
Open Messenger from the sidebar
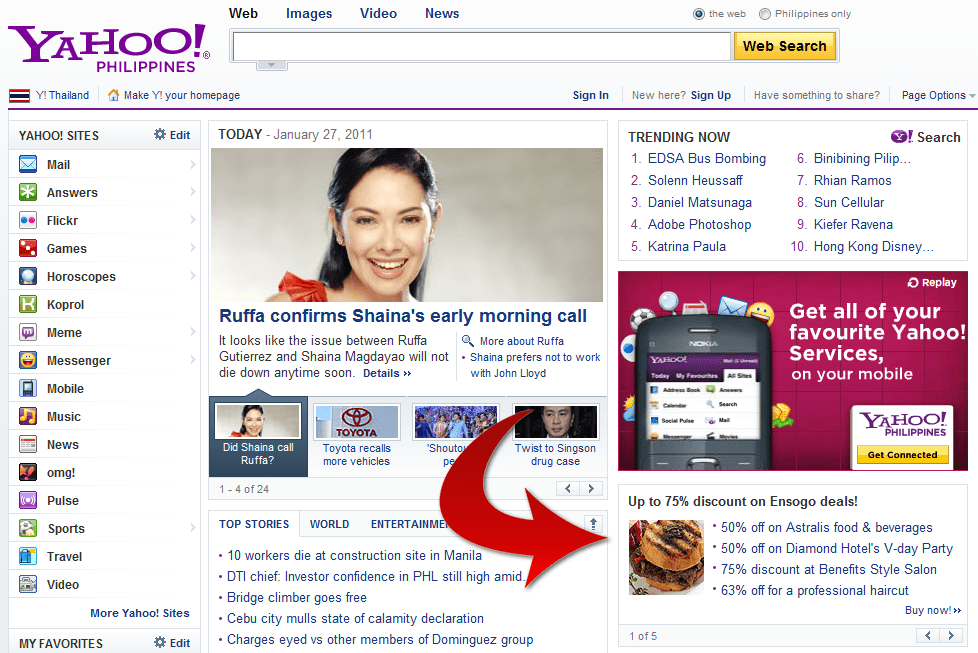[28, 360]
